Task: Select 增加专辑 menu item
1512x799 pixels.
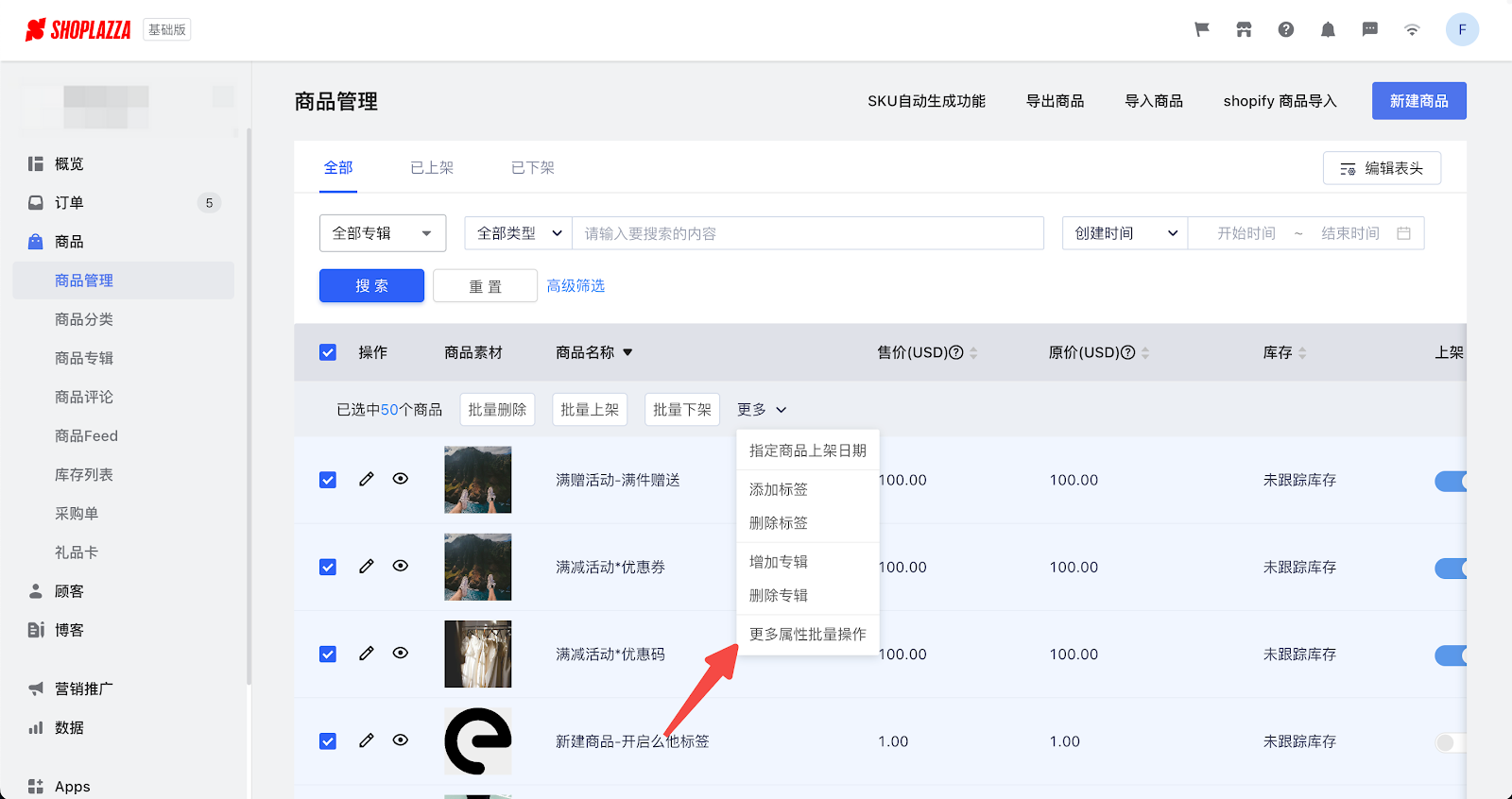Action: pos(808,562)
